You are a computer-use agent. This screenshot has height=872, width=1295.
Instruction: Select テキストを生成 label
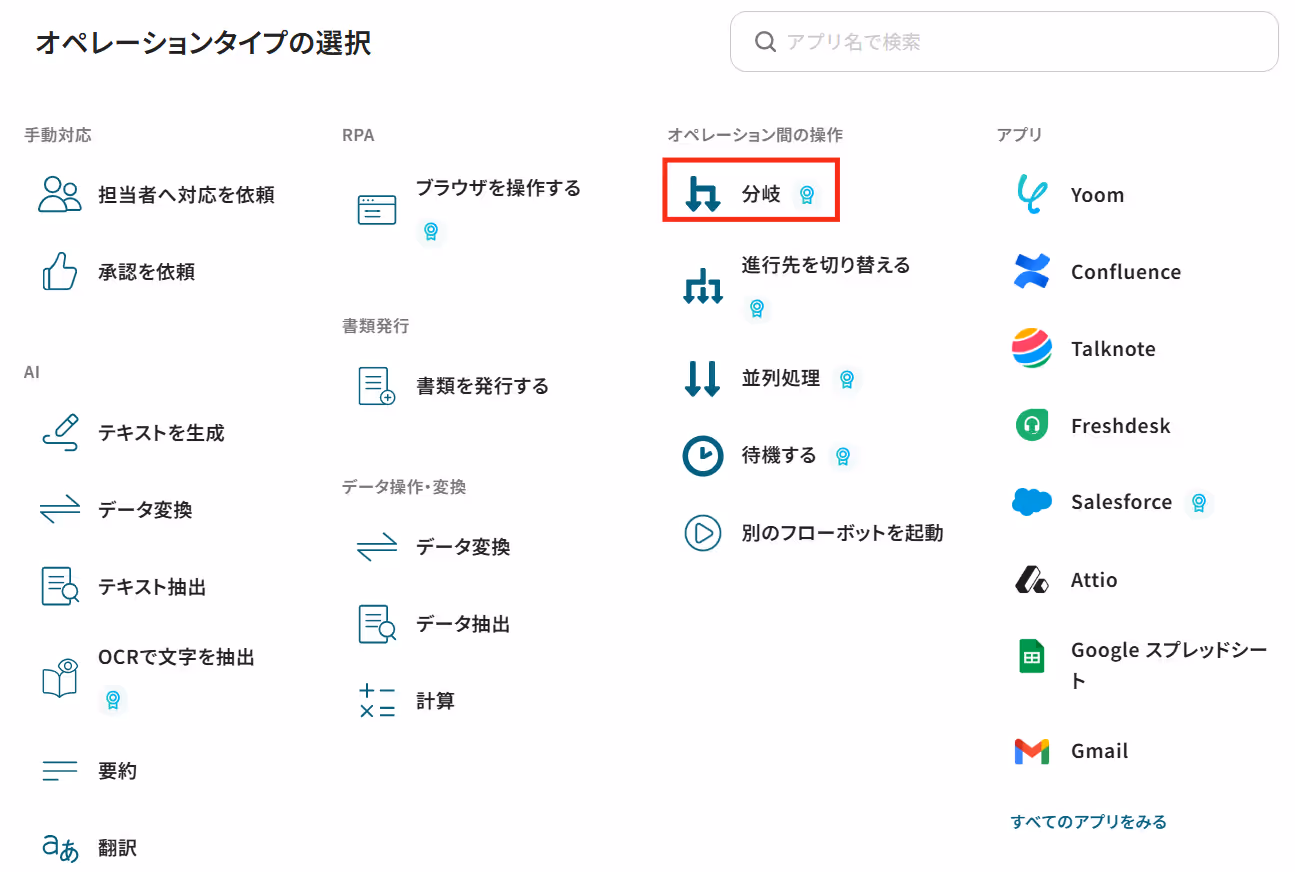pos(161,433)
